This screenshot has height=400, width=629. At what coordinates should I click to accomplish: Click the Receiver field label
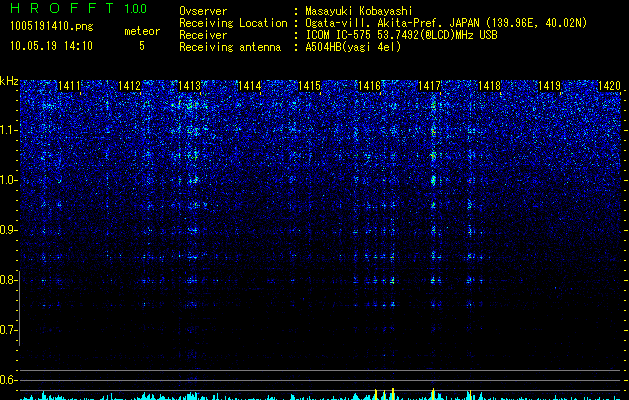203,35
